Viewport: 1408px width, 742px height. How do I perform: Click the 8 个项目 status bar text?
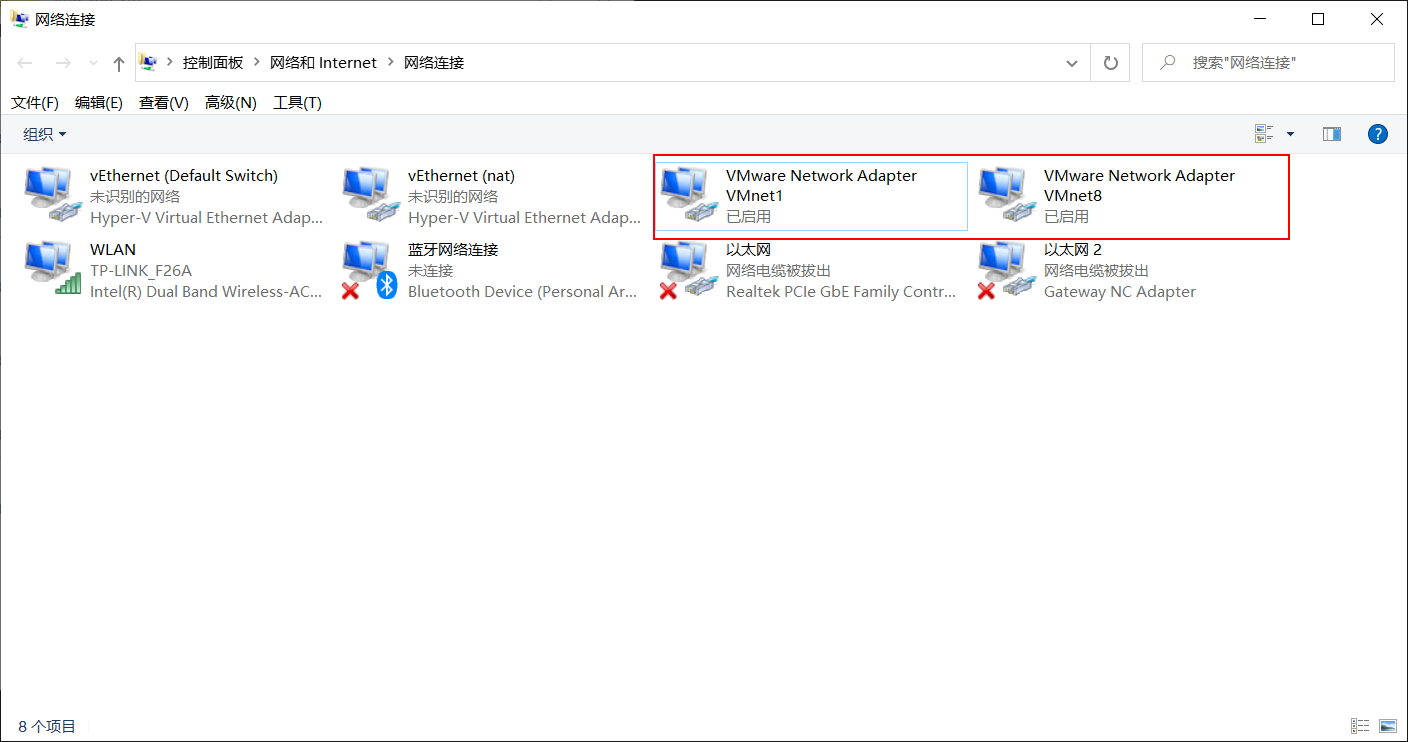[x=47, y=726]
